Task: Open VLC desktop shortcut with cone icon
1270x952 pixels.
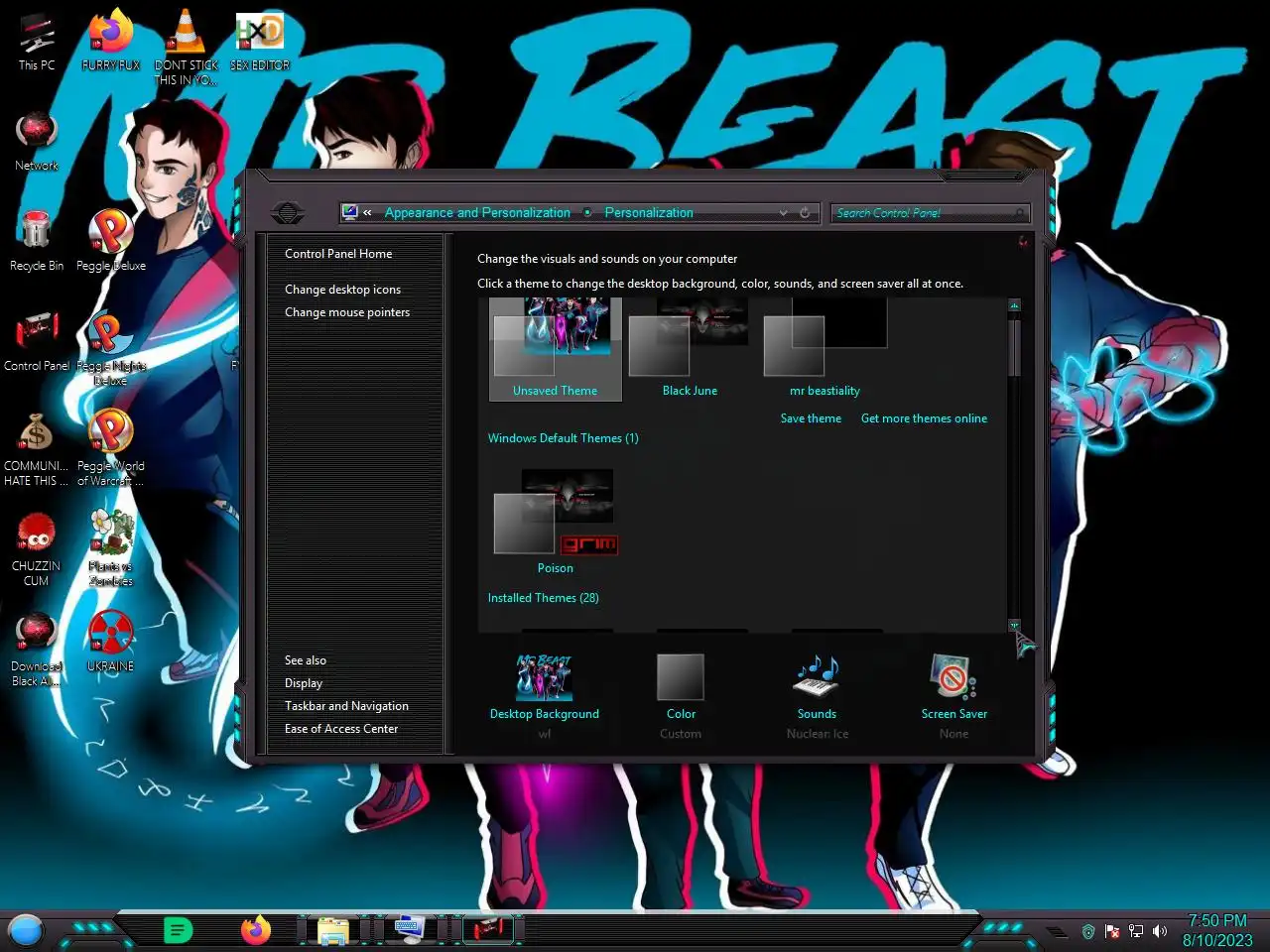Action: (186, 48)
